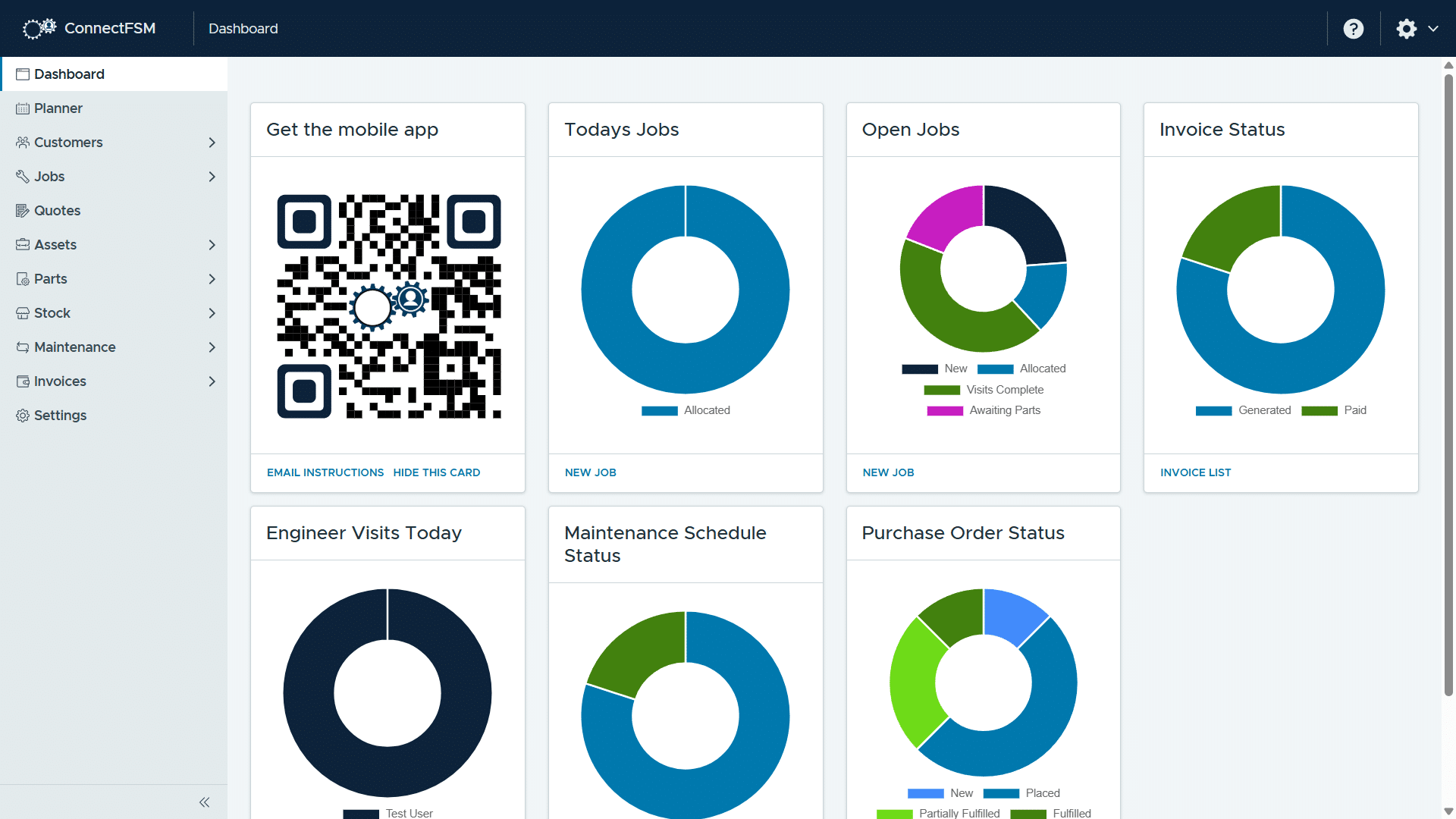The image size is (1456, 819).
Task: Click the Dashboard header breadcrumb text
Action: (243, 29)
